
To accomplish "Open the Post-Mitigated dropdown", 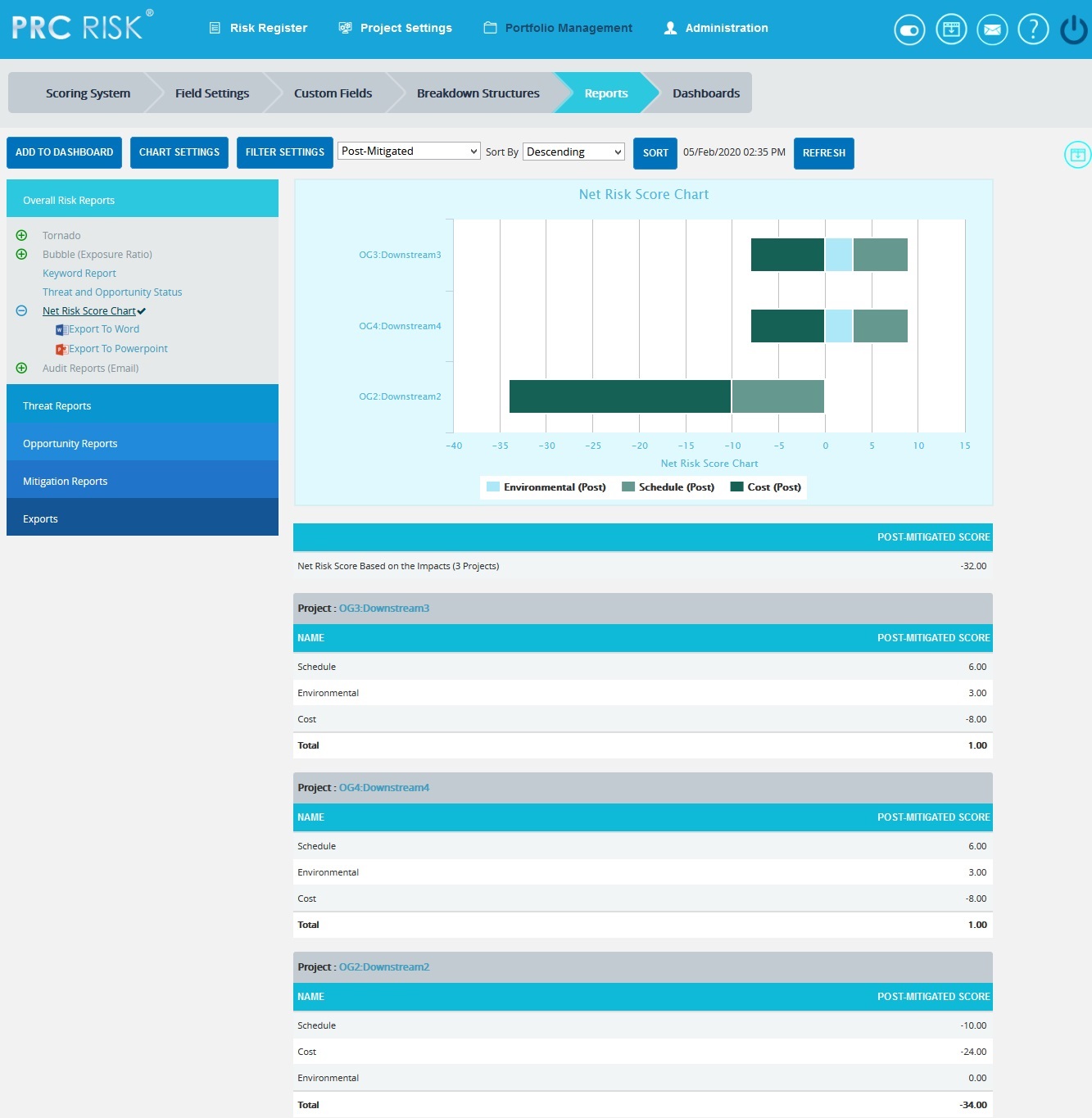I will click(408, 151).
